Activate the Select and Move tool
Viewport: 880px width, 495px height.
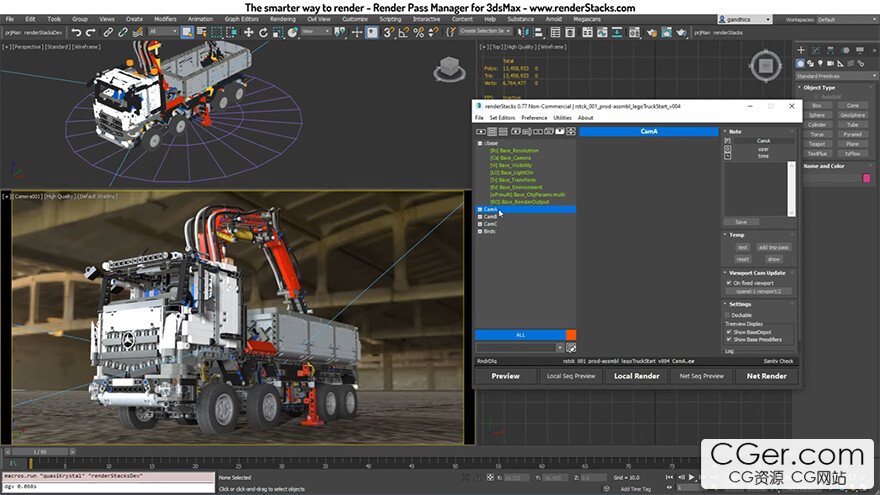(248, 33)
